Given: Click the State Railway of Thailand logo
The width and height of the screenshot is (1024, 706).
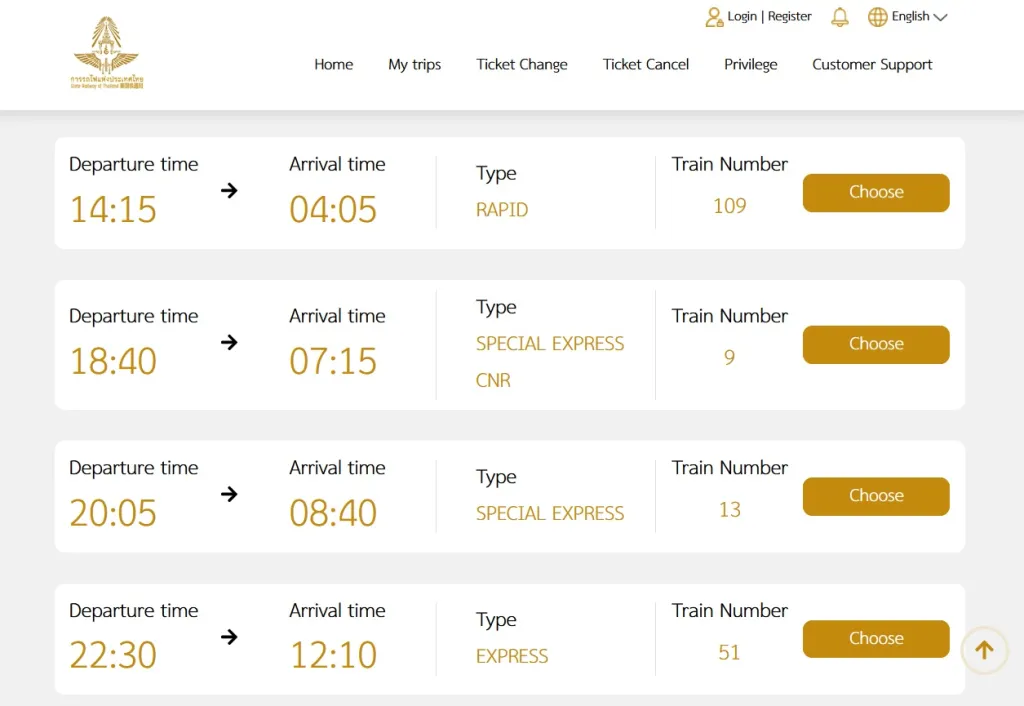Looking at the screenshot, I should (x=106, y=53).
